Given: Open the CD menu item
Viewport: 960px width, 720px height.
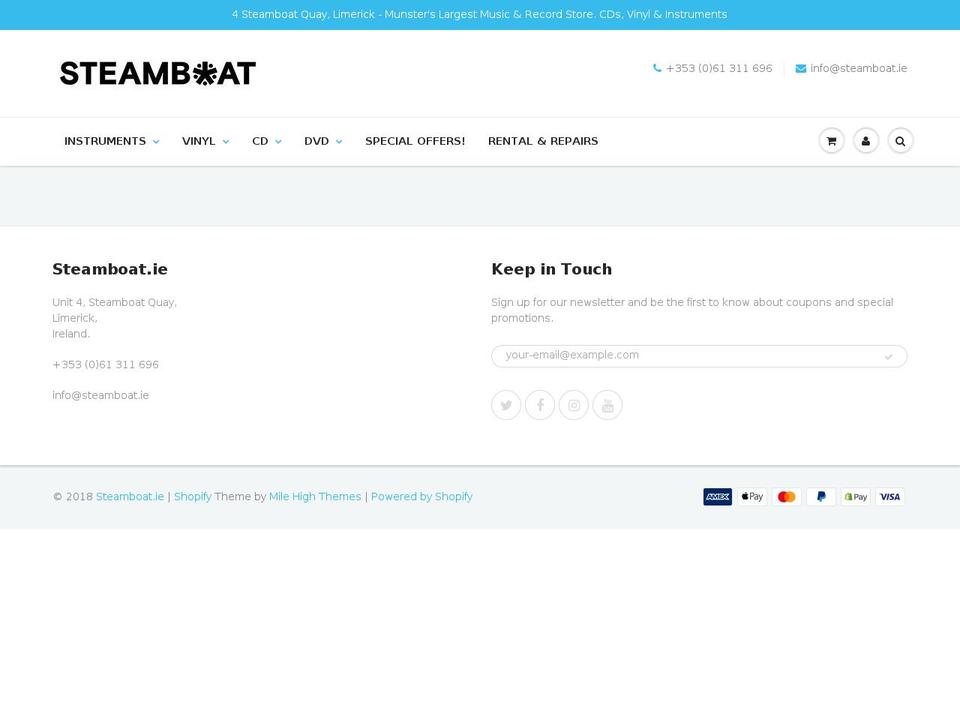Looking at the screenshot, I should click(x=260, y=141).
